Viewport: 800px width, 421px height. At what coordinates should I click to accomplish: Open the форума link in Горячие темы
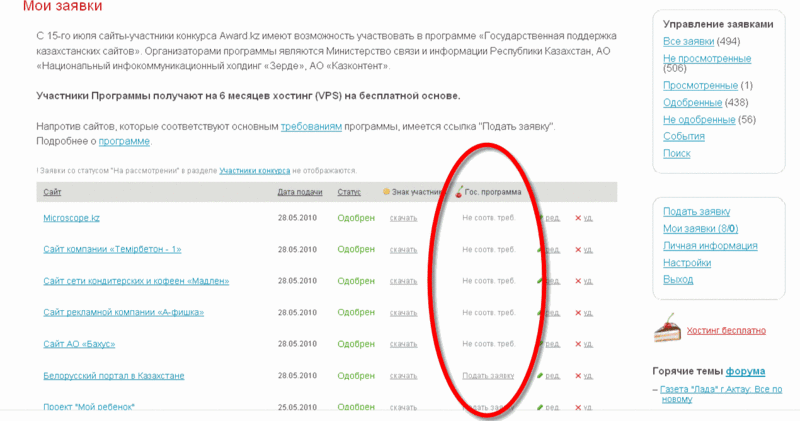coord(745,371)
